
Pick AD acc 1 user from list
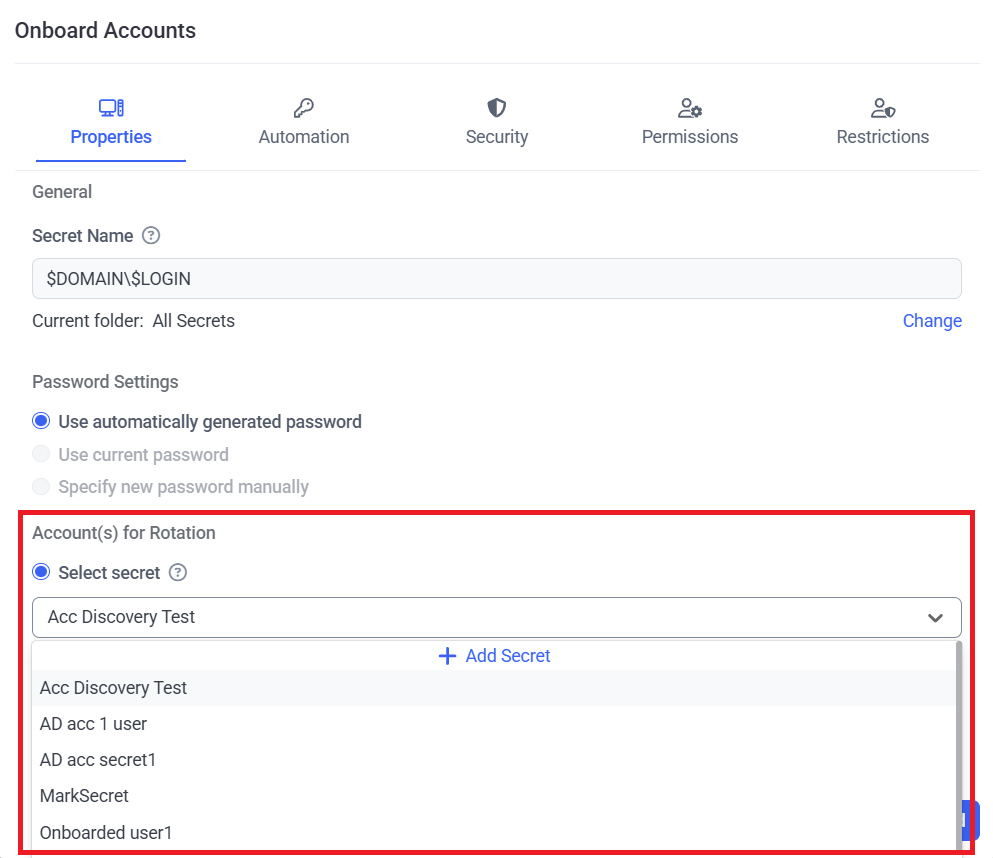coord(94,724)
